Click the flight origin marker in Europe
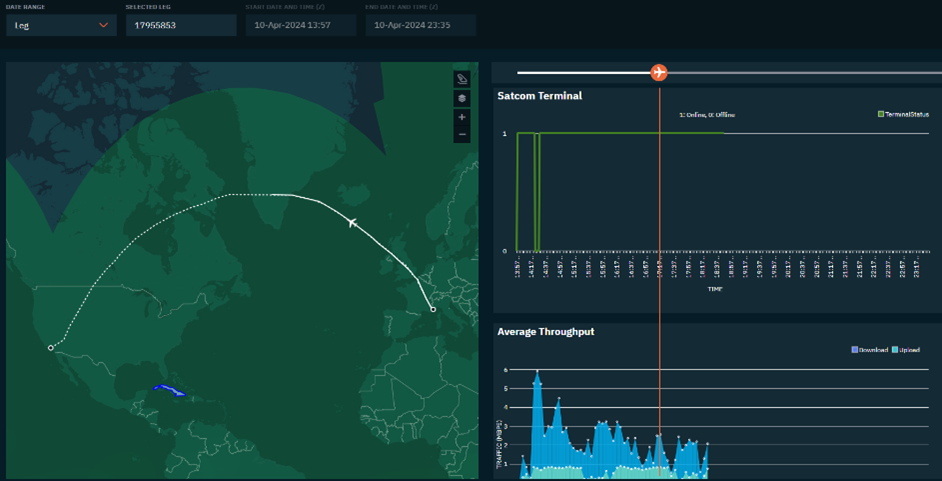Viewport: 942px width, 481px height. click(x=433, y=310)
